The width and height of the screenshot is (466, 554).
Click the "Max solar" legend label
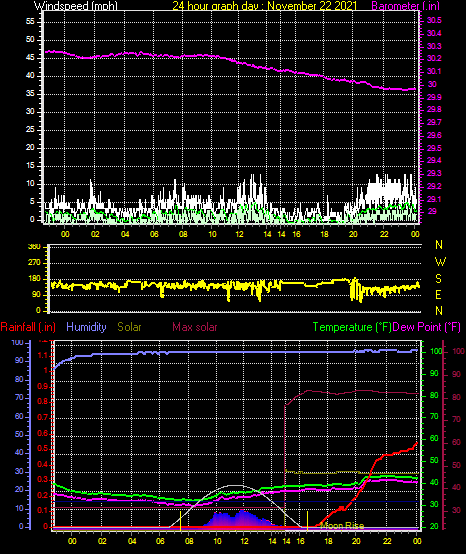(195, 327)
